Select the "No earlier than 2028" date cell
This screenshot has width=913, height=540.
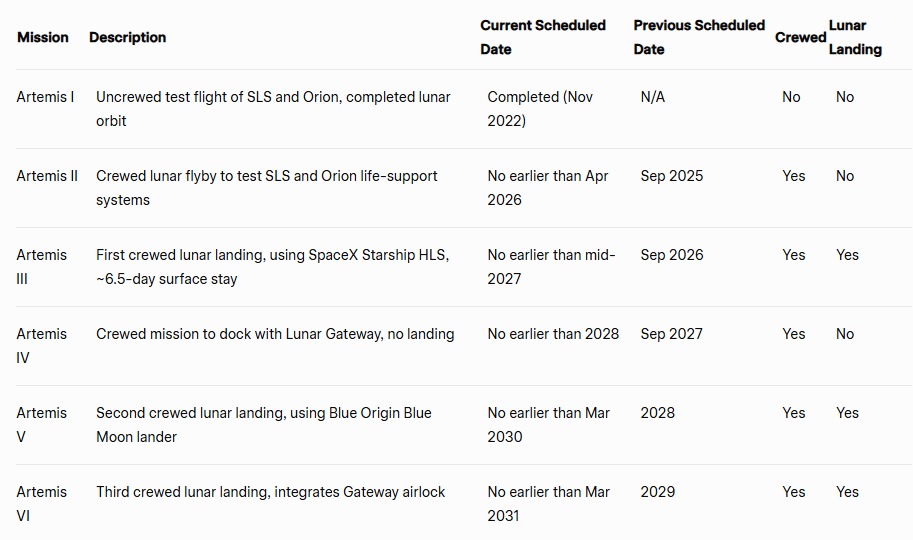coord(553,334)
